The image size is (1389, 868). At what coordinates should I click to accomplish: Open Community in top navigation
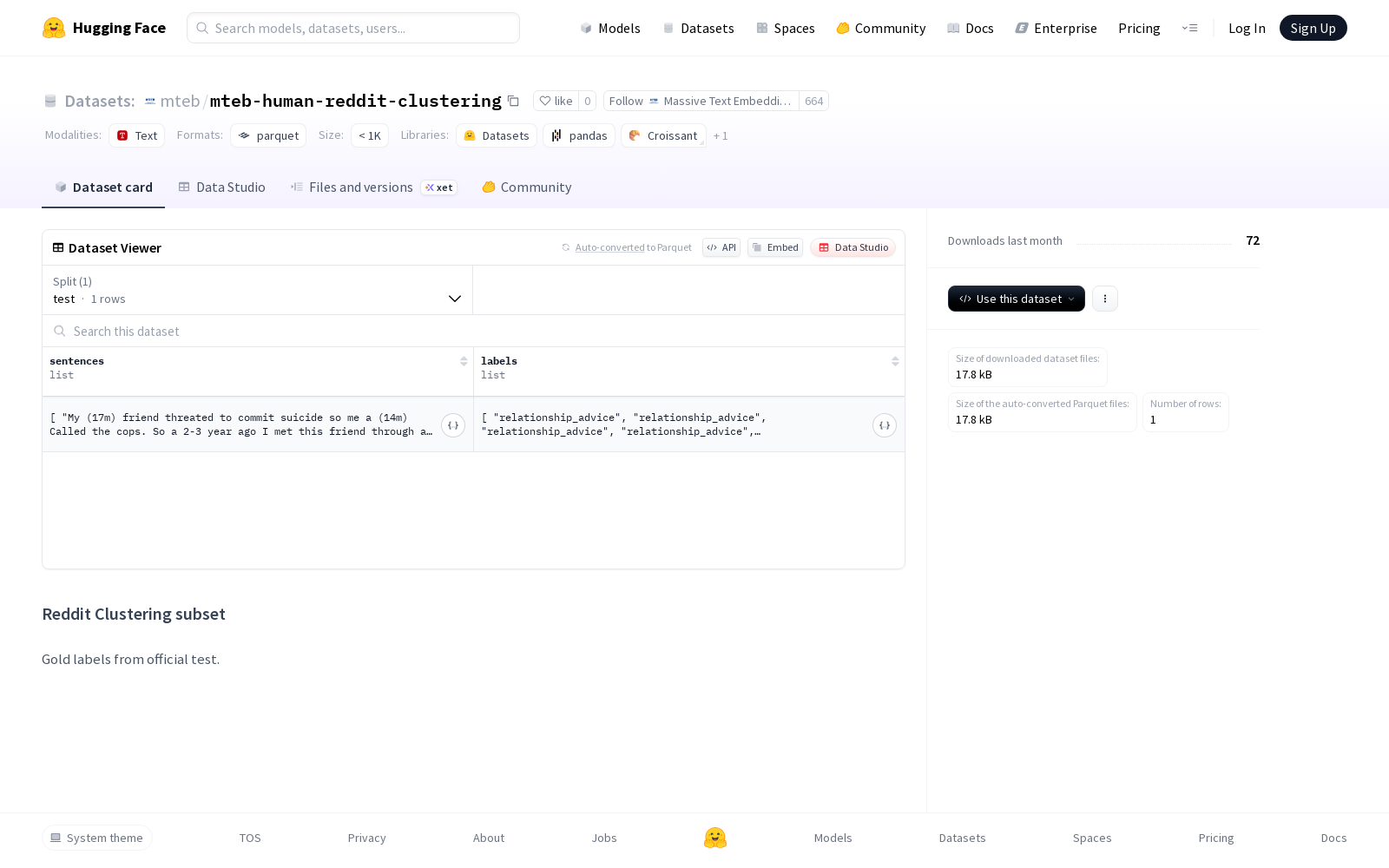(x=881, y=29)
